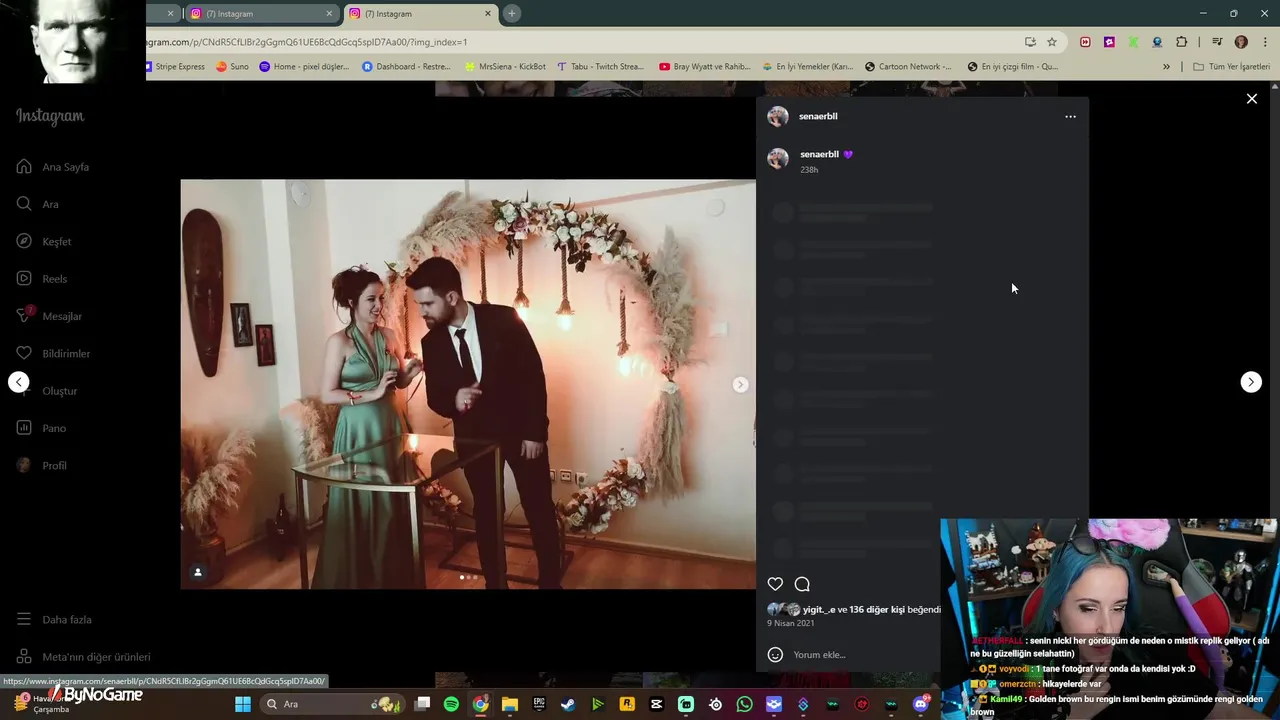This screenshot has height=720, width=1280.
Task: Open a new browser tab
Action: point(511,14)
